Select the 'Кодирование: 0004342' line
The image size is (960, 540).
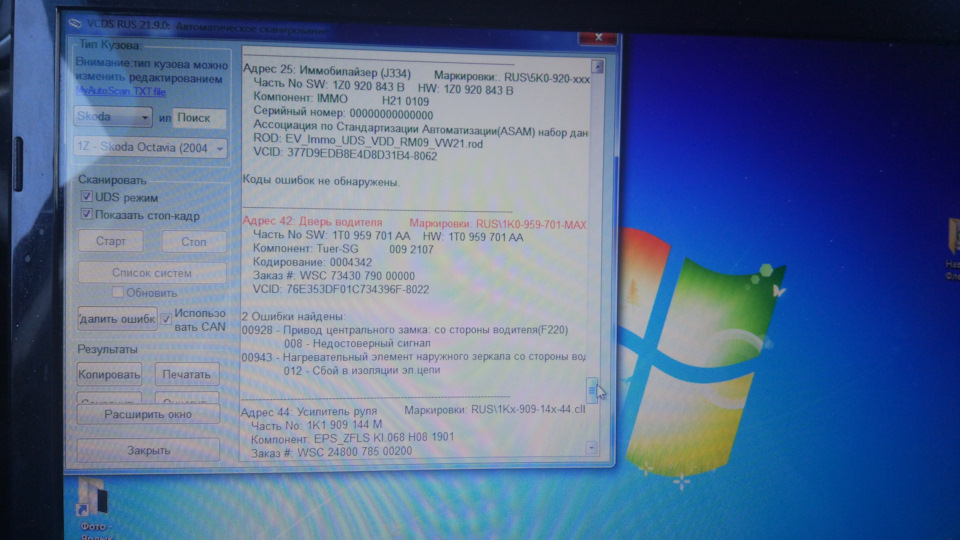[x=312, y=262]
